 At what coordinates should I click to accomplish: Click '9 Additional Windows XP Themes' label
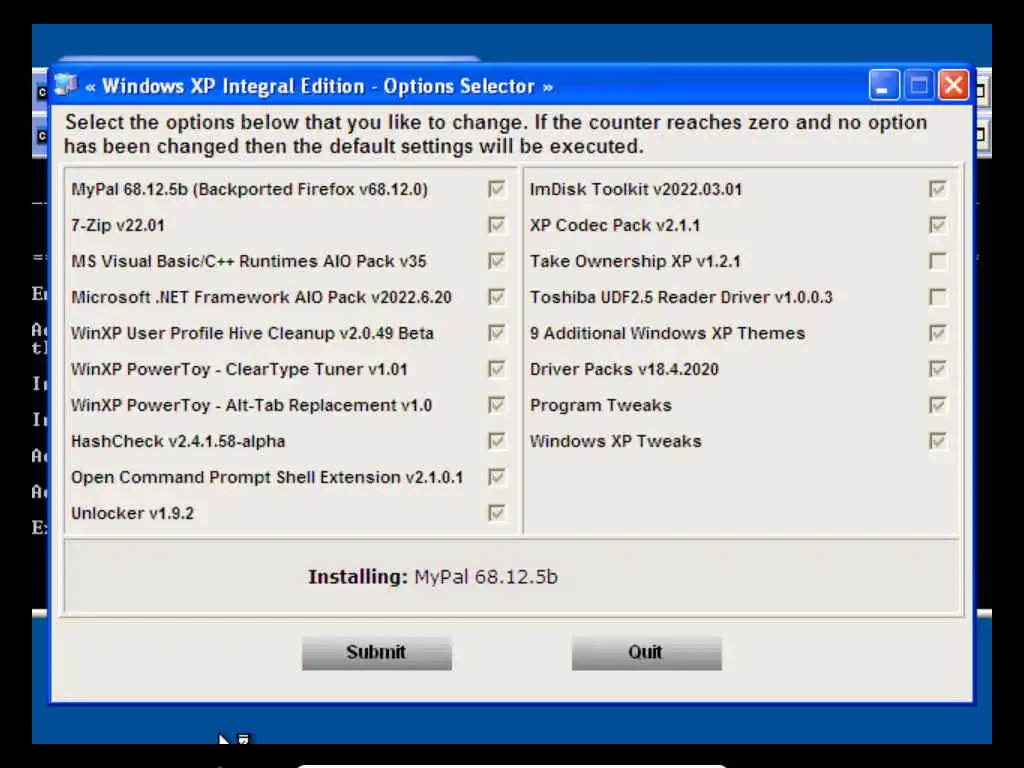pyautogui.click(x=667, y=333)
